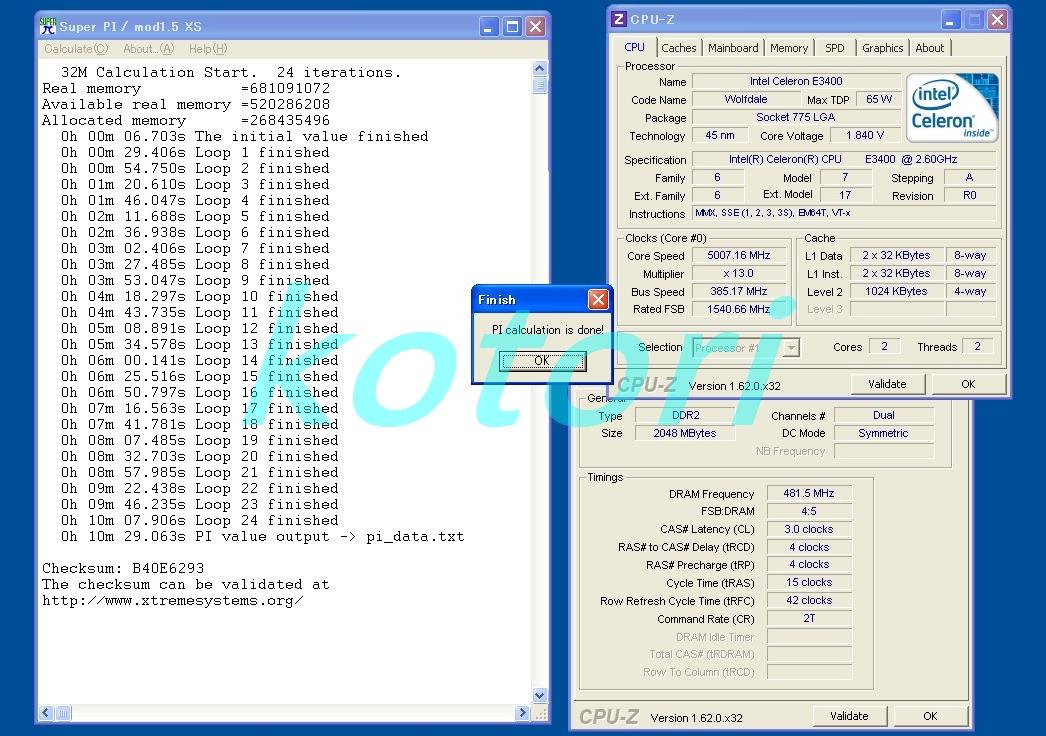Click OK in the front CPU-Z window
This screenshot has height=736, width=1046.
coord(968,384)
